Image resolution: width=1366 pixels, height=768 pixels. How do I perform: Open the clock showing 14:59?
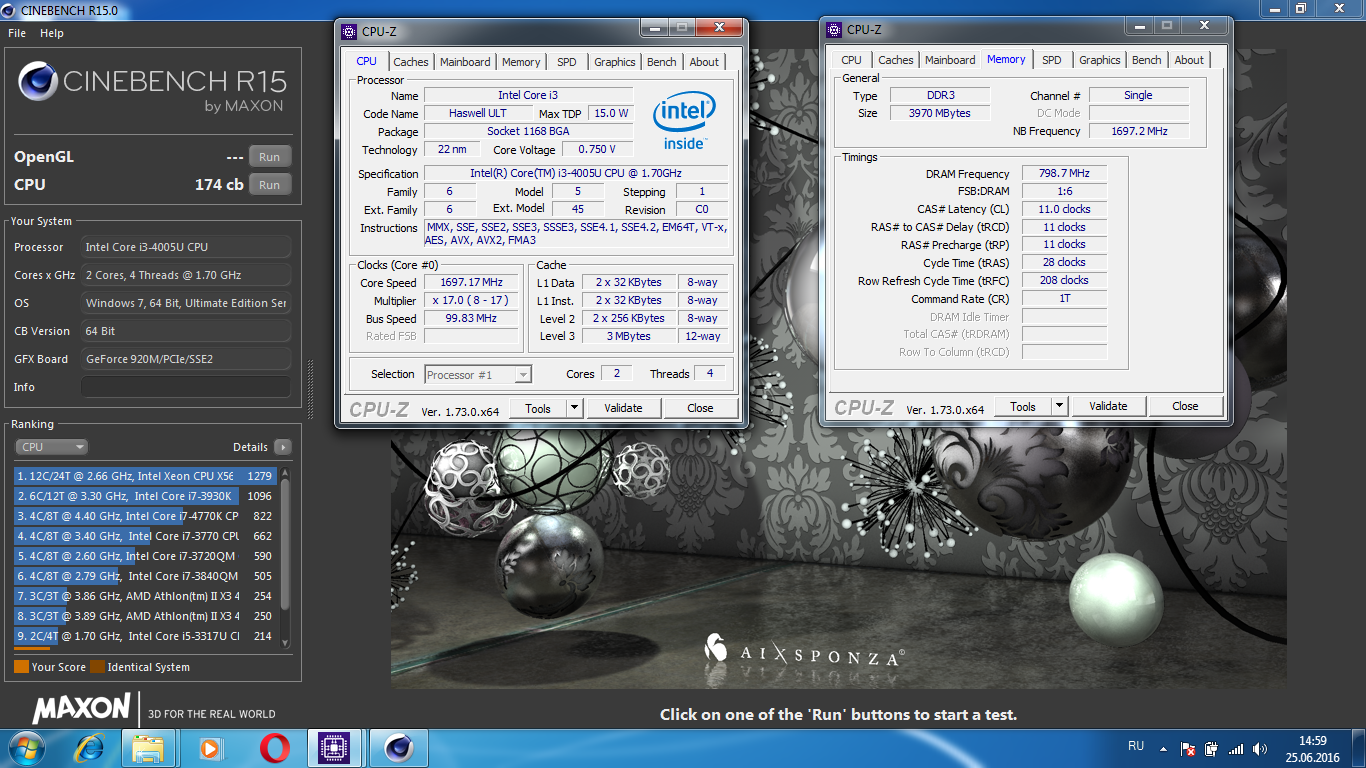(x=1312, y=749)
